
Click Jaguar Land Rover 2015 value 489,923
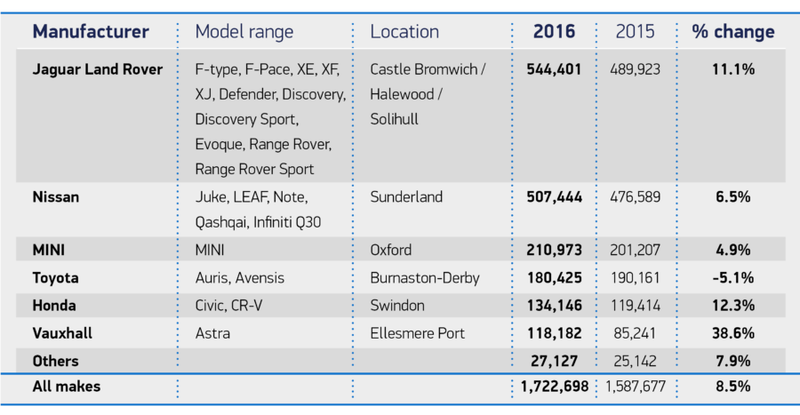(x=635, y=69)
